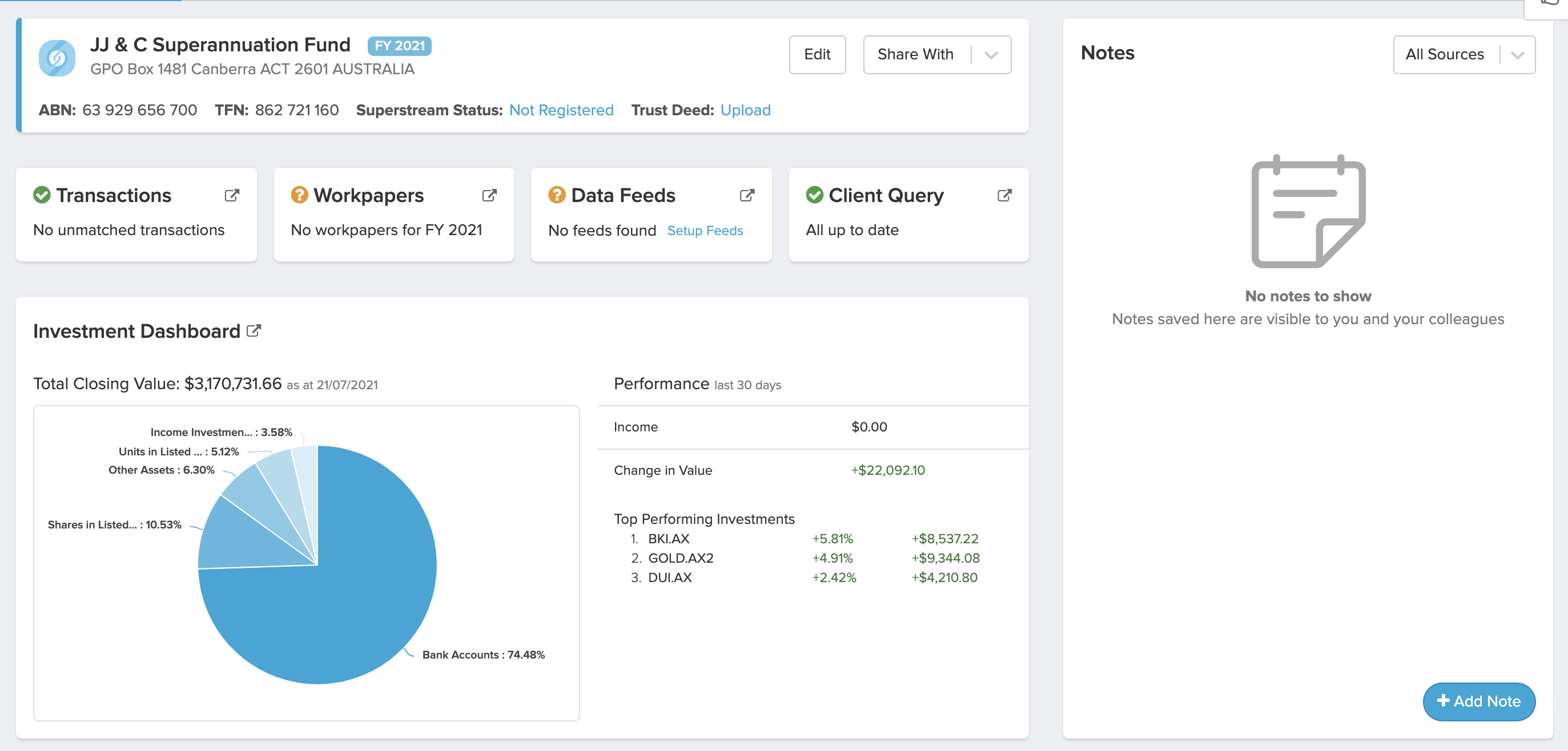1568x751 pixels.
Task: Click the green check icon on Client Query
Action: [814, 195]
